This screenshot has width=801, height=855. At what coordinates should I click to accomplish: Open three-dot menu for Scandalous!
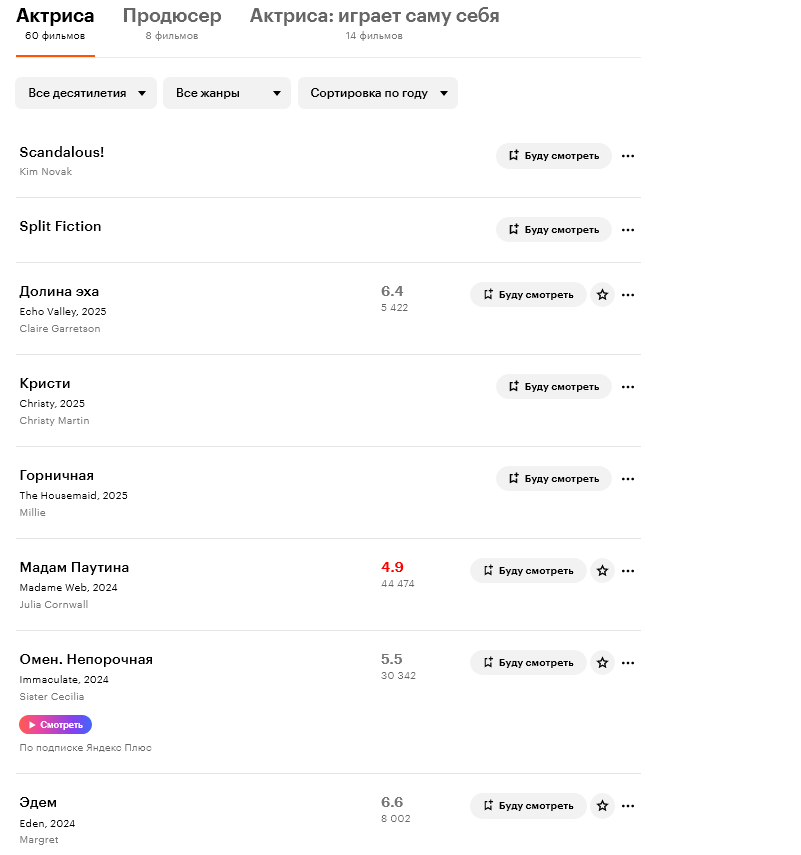coord(628,156)
